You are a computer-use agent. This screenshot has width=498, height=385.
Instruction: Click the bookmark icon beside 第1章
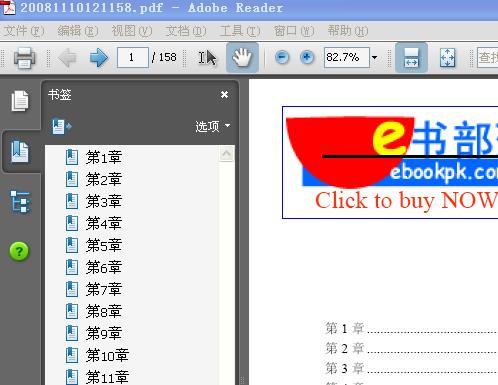72,157
